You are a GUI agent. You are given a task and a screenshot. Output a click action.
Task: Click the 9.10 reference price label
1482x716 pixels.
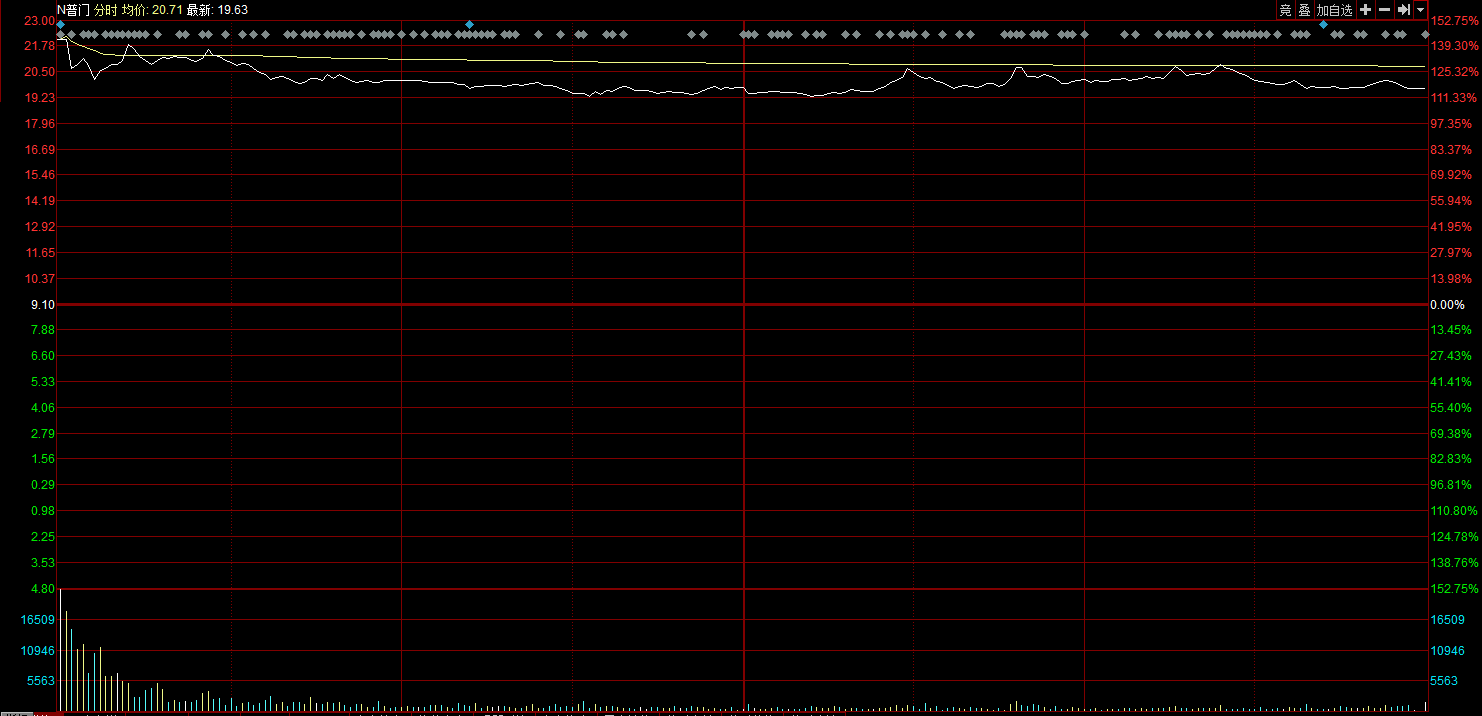(x=41, y=304)
